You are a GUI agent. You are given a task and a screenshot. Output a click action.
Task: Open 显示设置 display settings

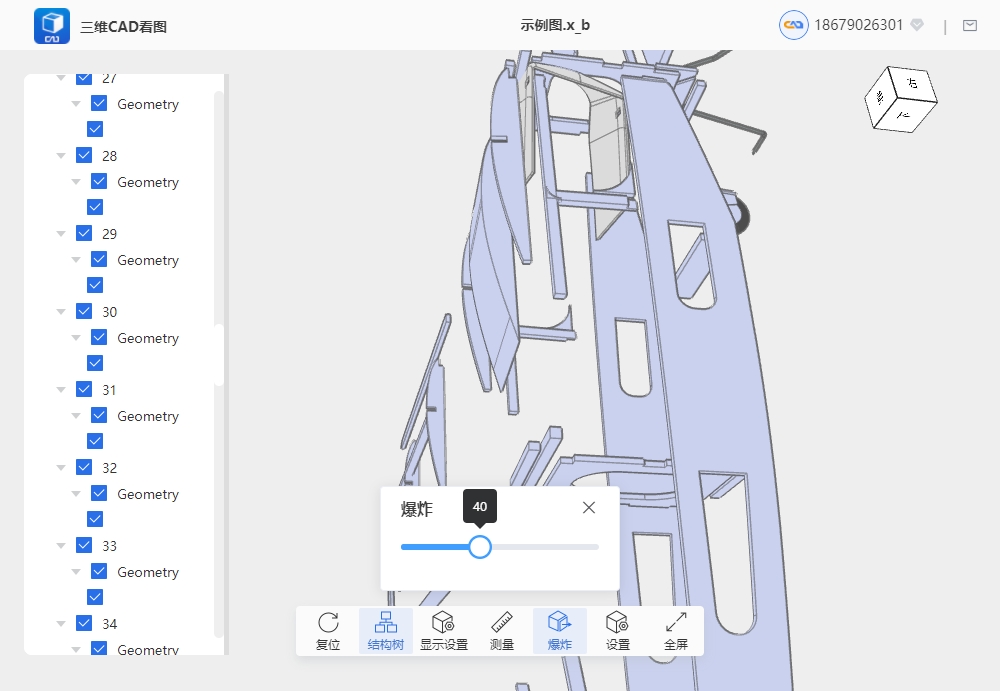pos(443,631)
